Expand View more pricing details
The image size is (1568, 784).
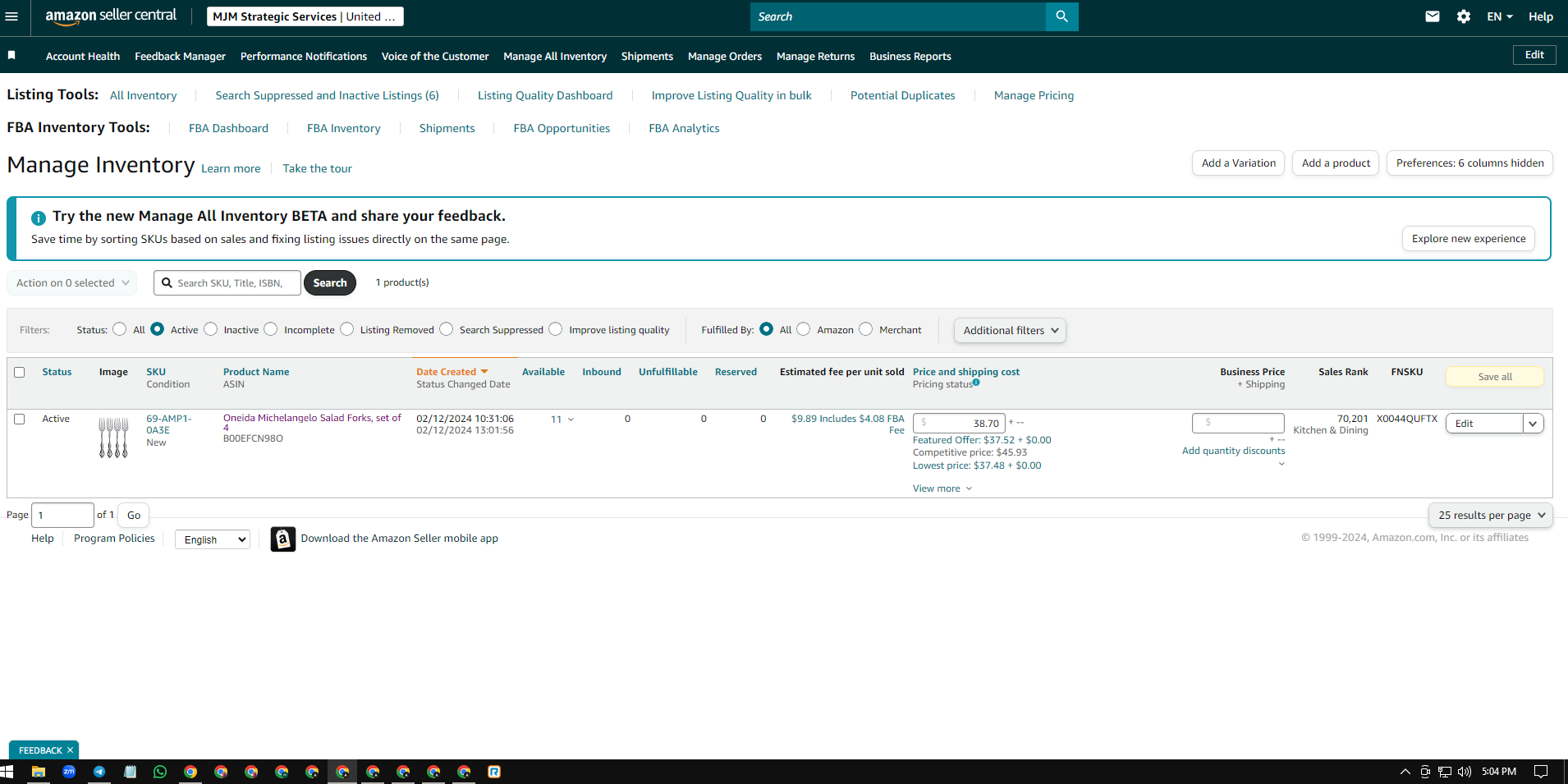click(x=942, y=488)
